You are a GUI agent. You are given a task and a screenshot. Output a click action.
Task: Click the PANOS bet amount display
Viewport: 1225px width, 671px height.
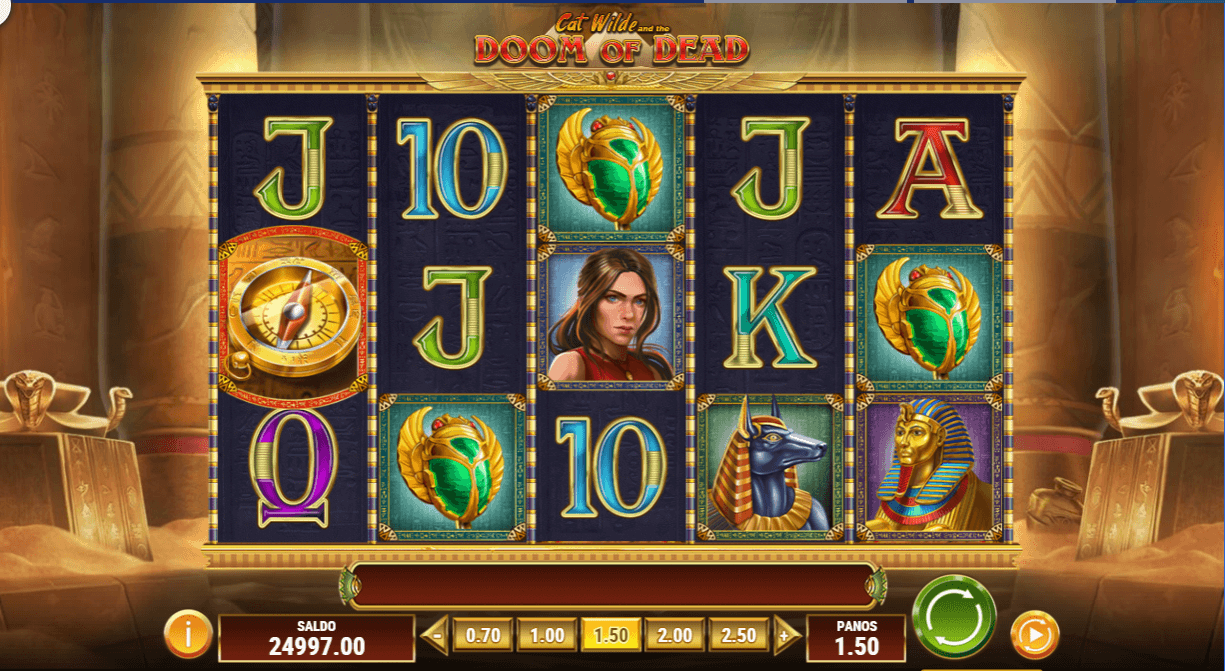[x=855, y=638]
